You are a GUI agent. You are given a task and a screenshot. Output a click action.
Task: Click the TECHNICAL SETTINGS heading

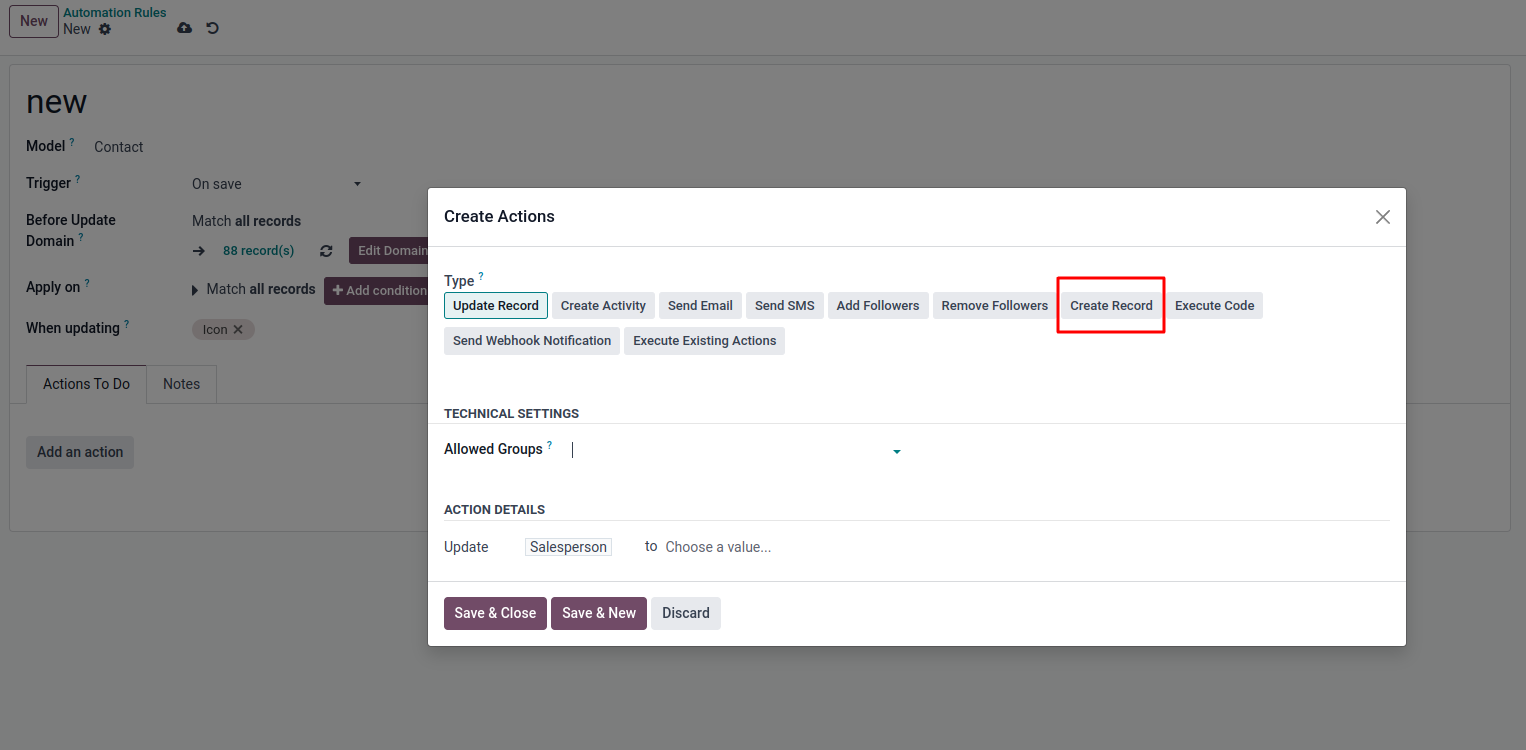coord(512,413)
